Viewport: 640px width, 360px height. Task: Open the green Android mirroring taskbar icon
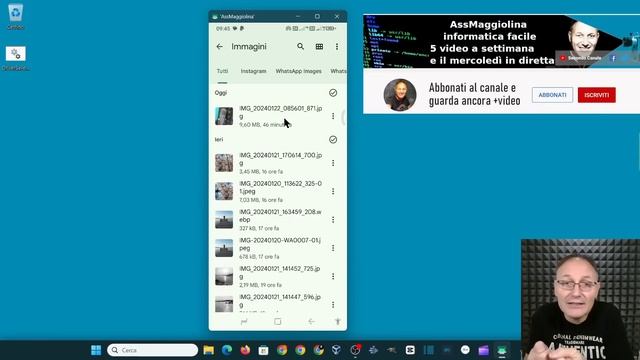click(x=502, y=350)
